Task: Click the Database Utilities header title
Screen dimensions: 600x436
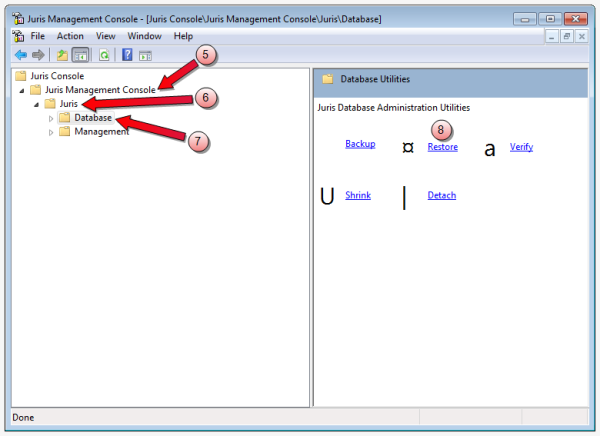Action: (x=375, y=79)
